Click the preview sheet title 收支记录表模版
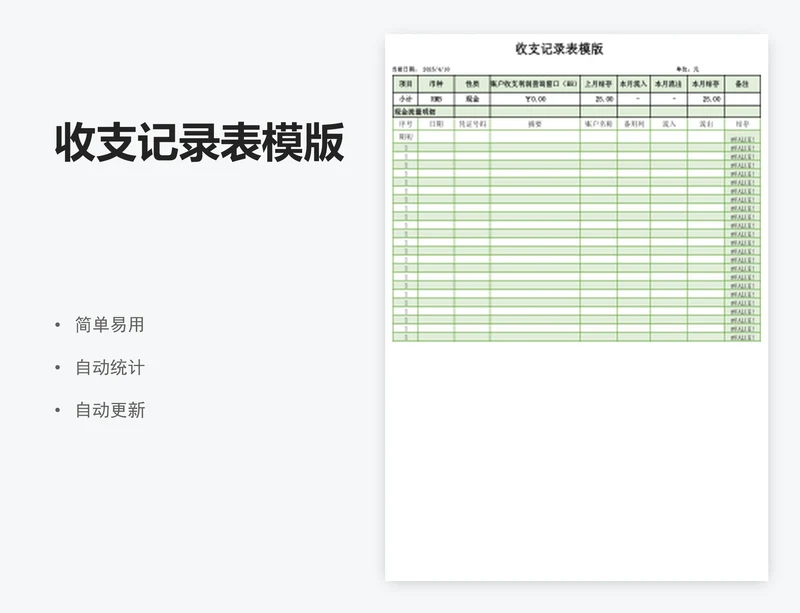Viewport: 800px width, 613px height. (559, 49)
